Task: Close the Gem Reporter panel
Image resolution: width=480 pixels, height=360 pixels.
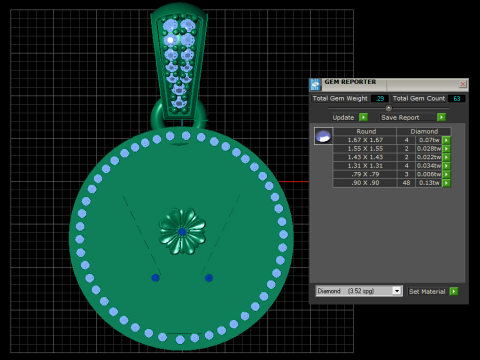Action: pos(462,84)
